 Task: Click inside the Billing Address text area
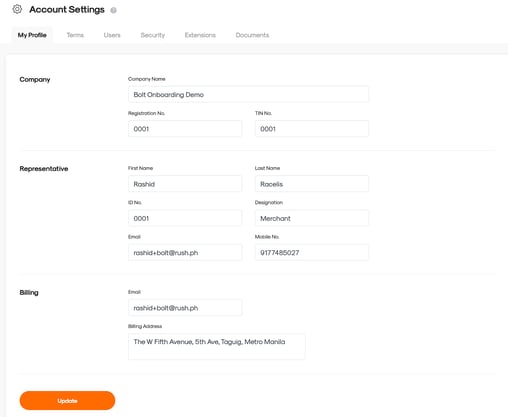pos(217,347)
